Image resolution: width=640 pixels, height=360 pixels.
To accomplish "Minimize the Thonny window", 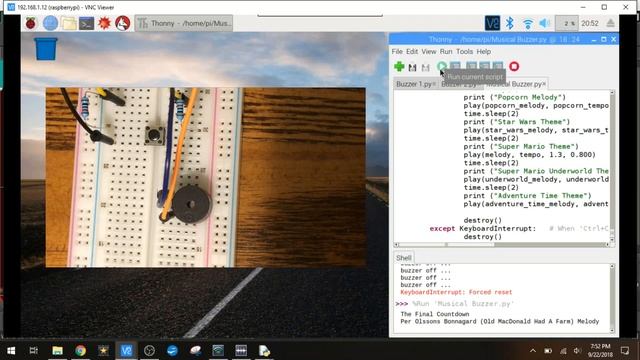I will coord(593,39).
